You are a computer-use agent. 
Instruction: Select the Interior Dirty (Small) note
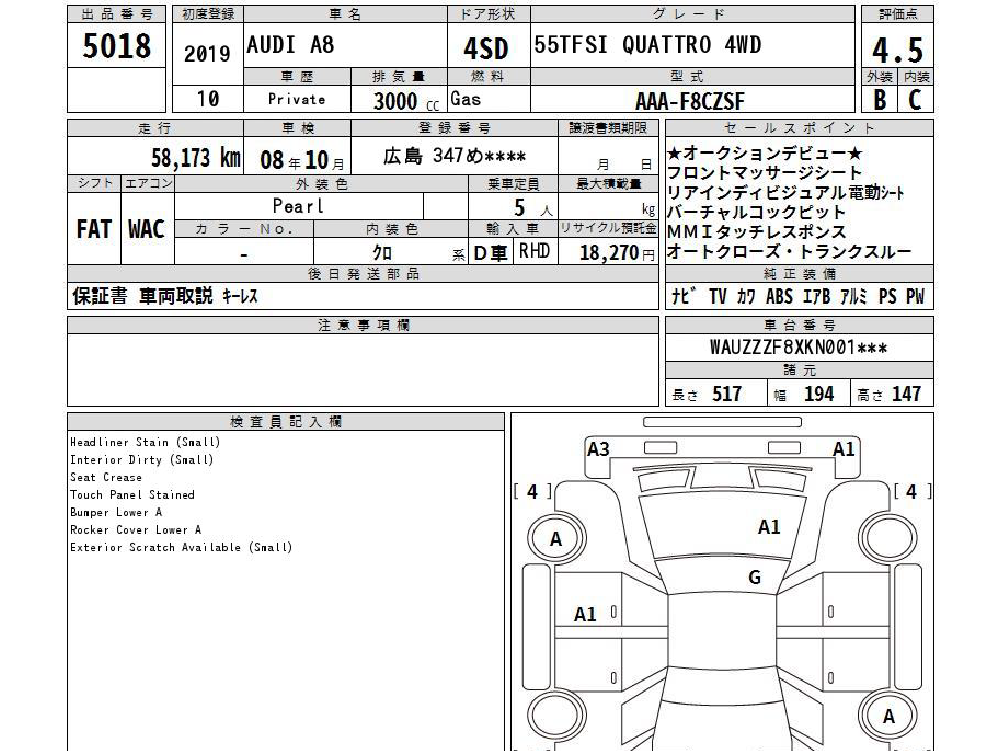(x=142, y=460)
